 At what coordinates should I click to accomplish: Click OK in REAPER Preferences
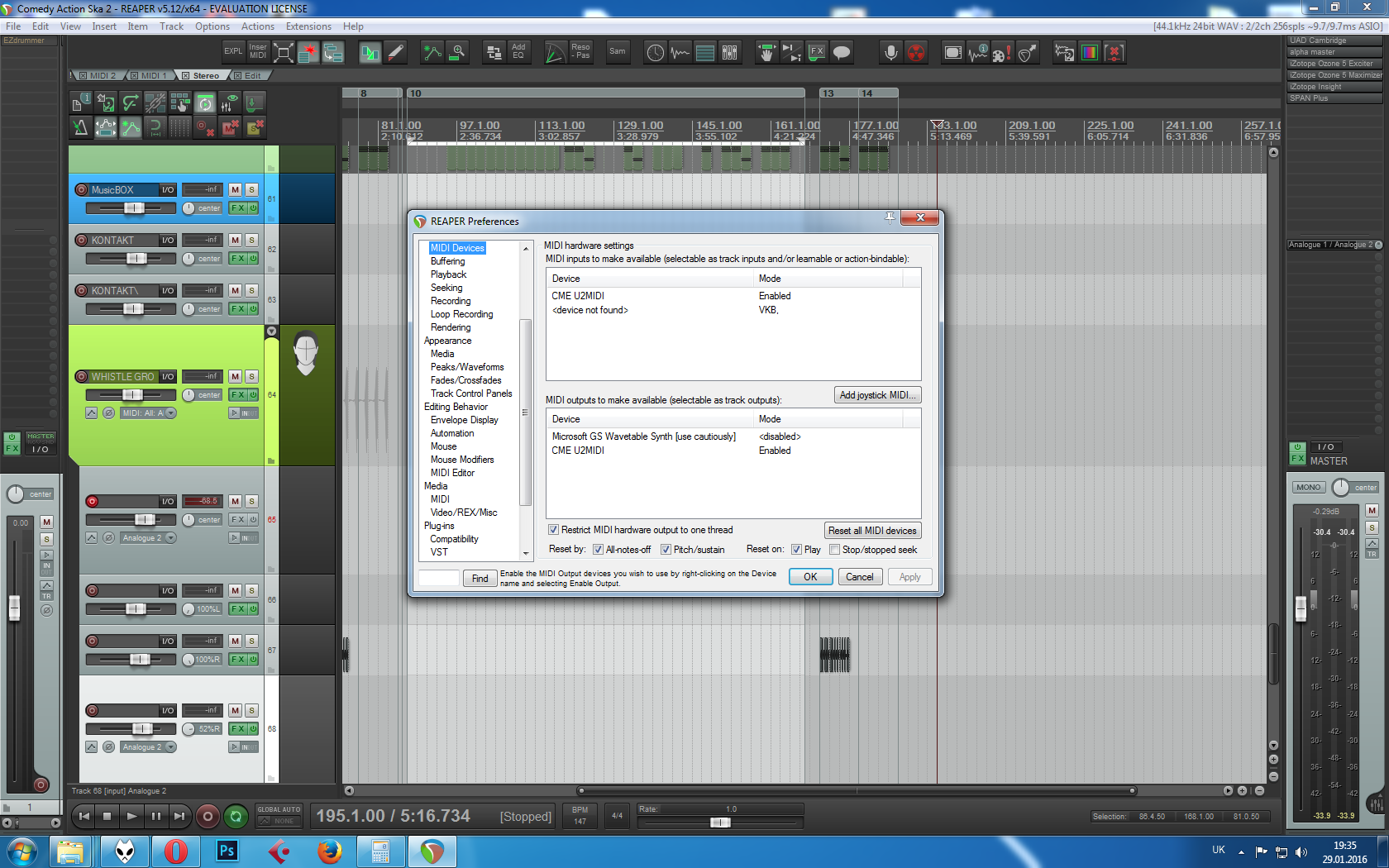click(810, 577)
